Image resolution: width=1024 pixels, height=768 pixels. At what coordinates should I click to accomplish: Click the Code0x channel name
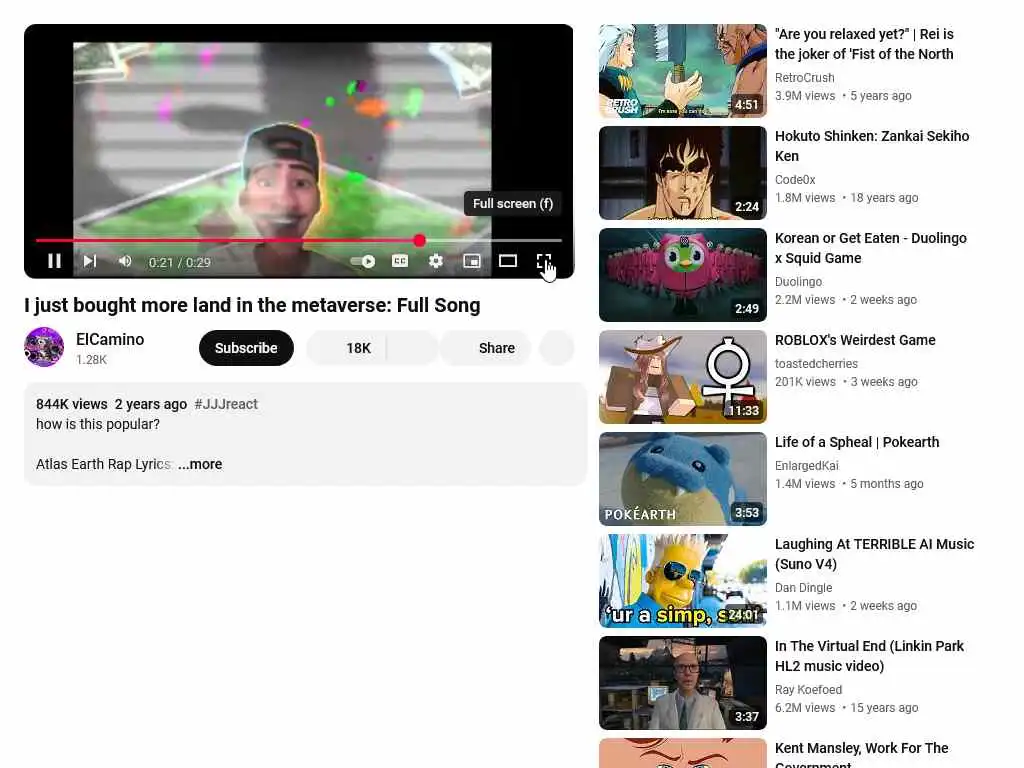795,180
